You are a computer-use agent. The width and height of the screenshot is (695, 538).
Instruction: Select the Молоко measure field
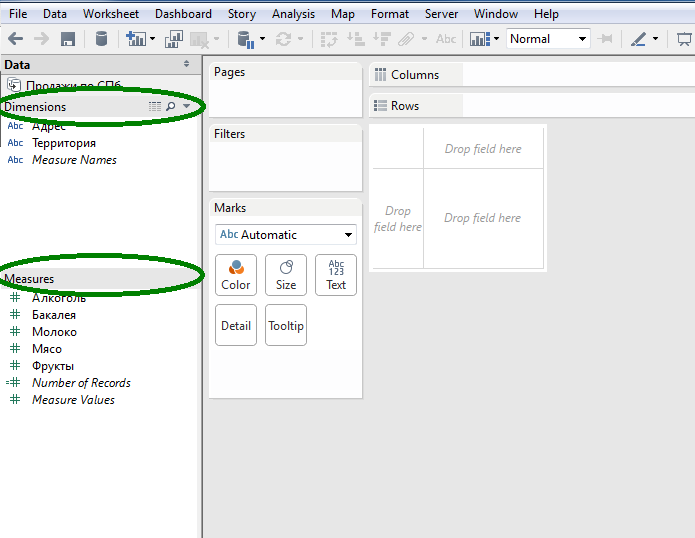[54, 331]
